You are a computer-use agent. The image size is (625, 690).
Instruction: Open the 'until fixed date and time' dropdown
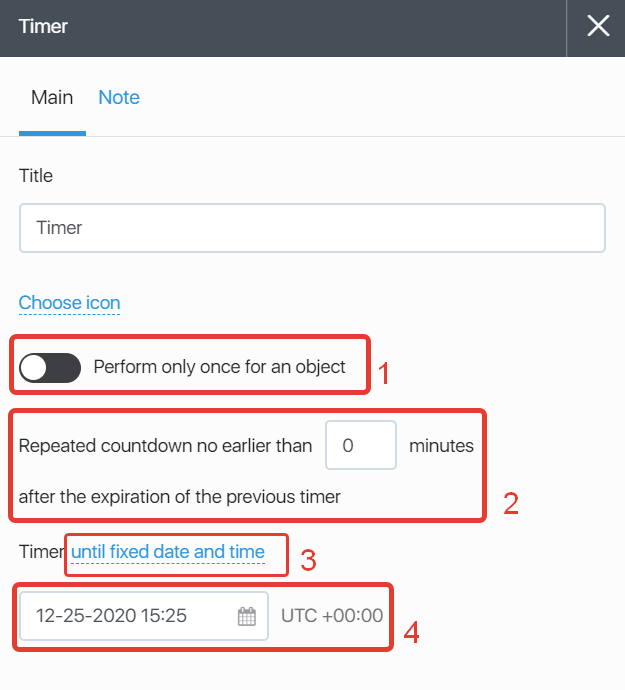pyautogui.click(x=168, y=552)
